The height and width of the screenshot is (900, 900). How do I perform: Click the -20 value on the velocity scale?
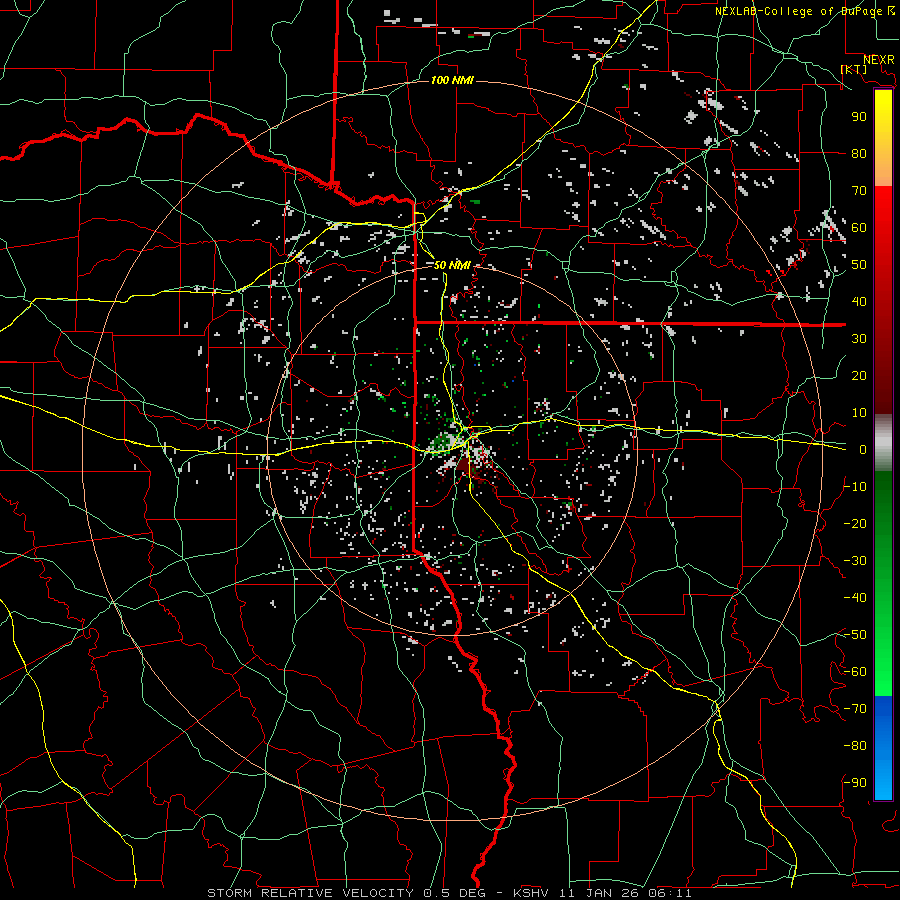[855, 524]
